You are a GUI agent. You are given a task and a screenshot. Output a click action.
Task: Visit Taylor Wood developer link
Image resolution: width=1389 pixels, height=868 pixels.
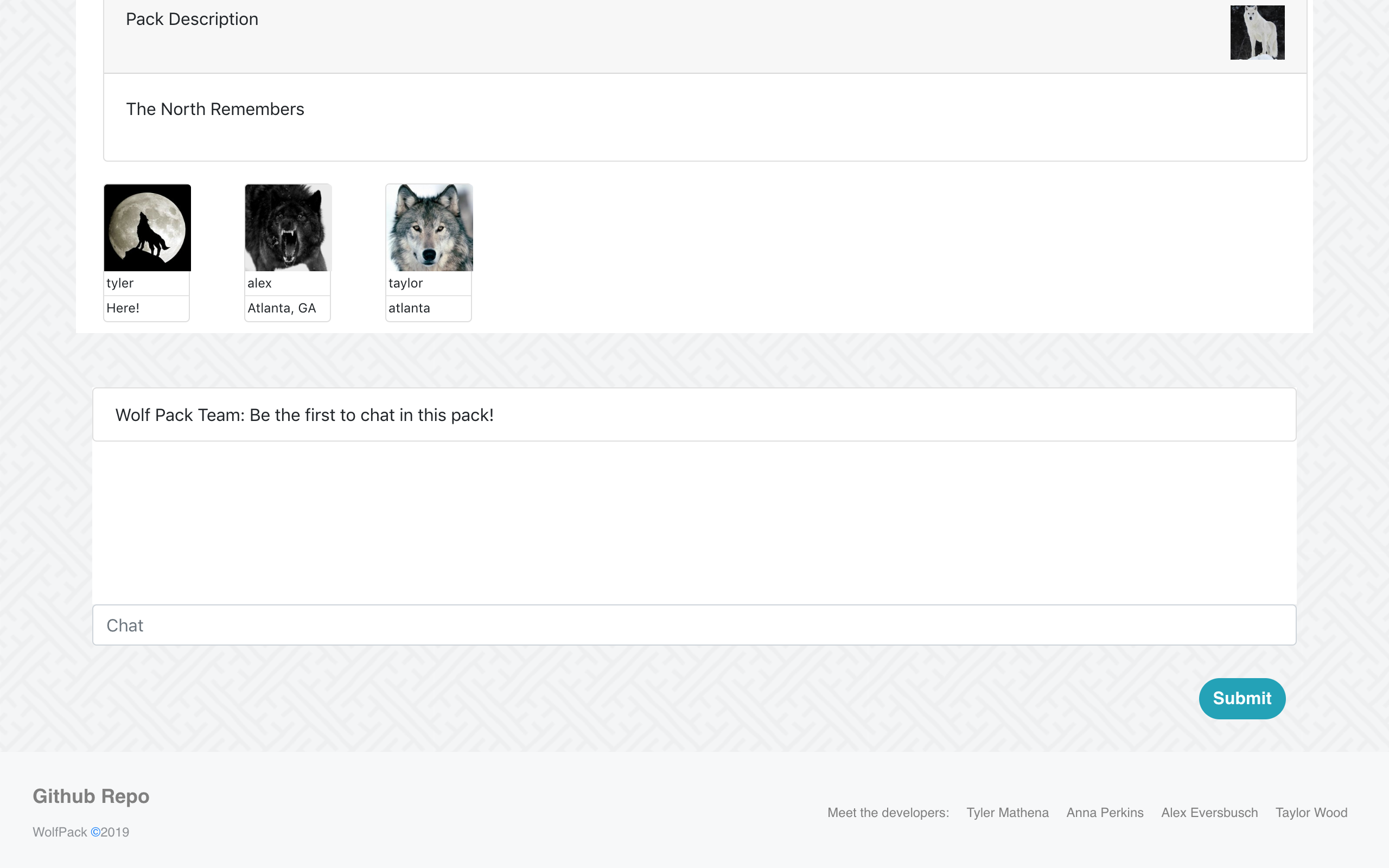[x=1311, y=812]
